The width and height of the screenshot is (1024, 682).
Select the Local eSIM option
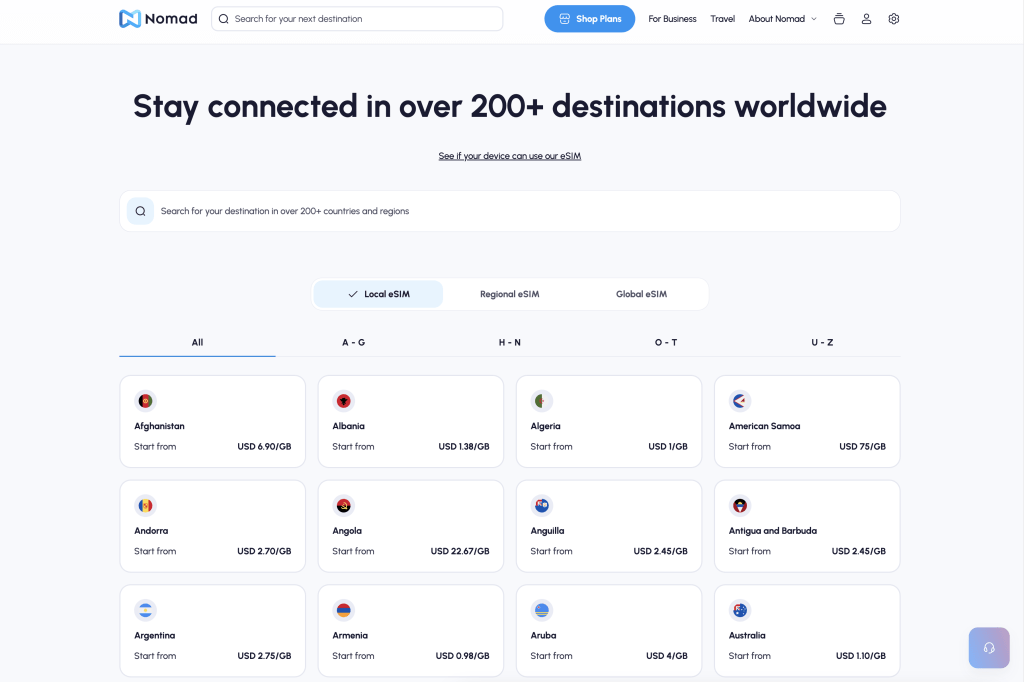378,294
